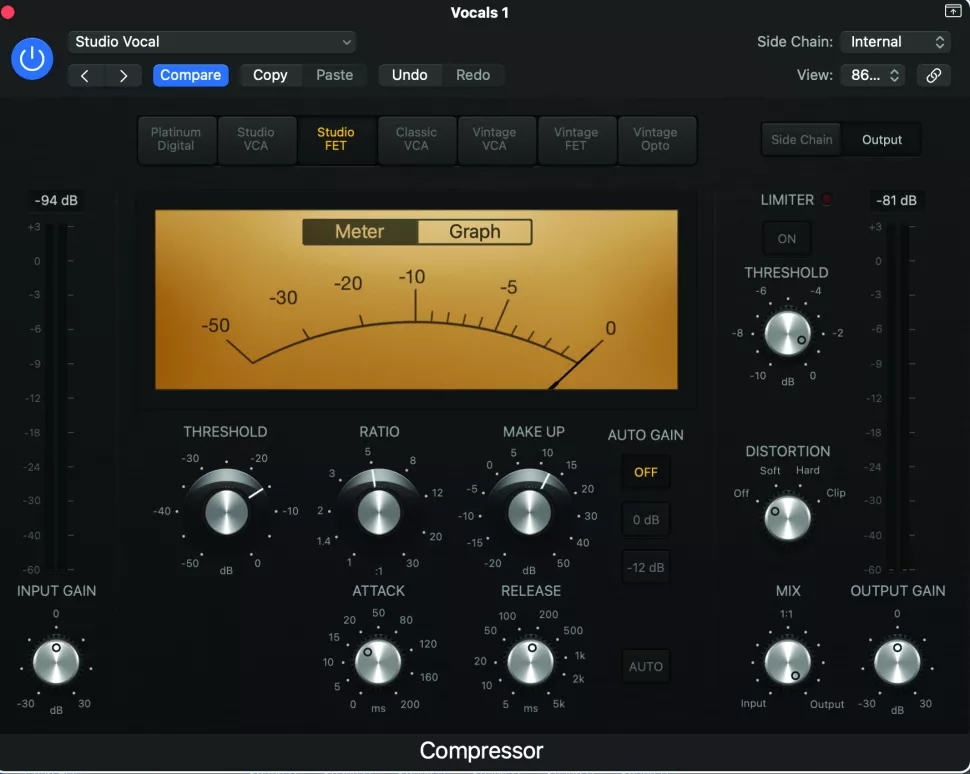The image size is (970, 774).
Task: Click the limiter Threshold knob
Action: click(x=788, y=333)
